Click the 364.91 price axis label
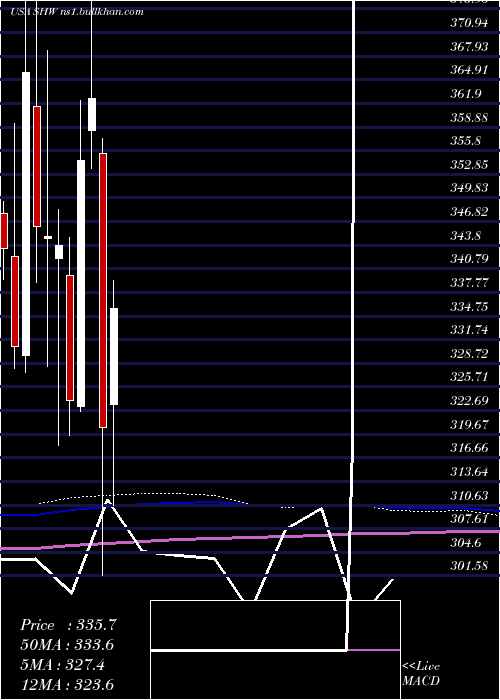Image resolution: width=500 pixels, height=700 pixels. click(469, 70)
